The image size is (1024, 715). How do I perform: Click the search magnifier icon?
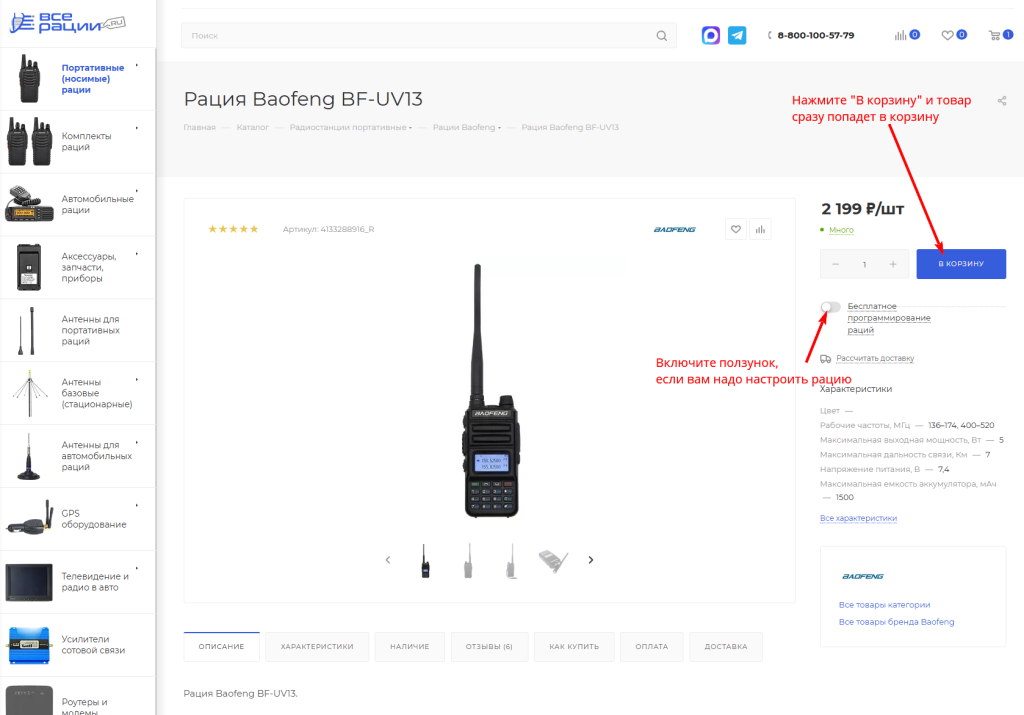[661, 36]
